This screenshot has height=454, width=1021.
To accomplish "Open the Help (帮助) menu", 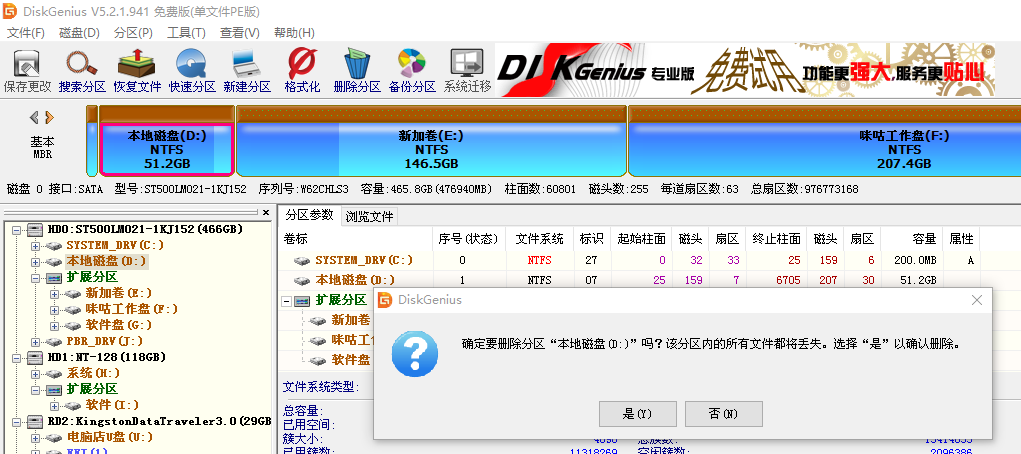I will [x=294, y=33].
